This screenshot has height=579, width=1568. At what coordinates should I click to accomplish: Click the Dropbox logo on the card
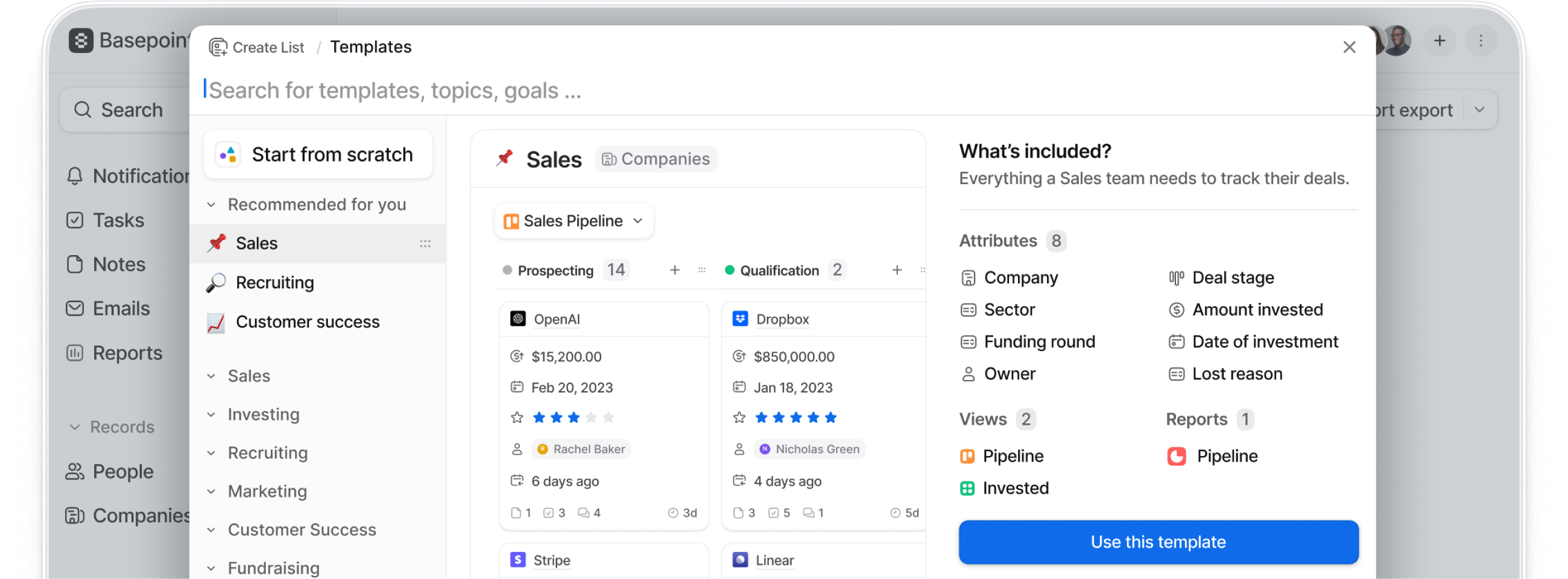(740, 319)
